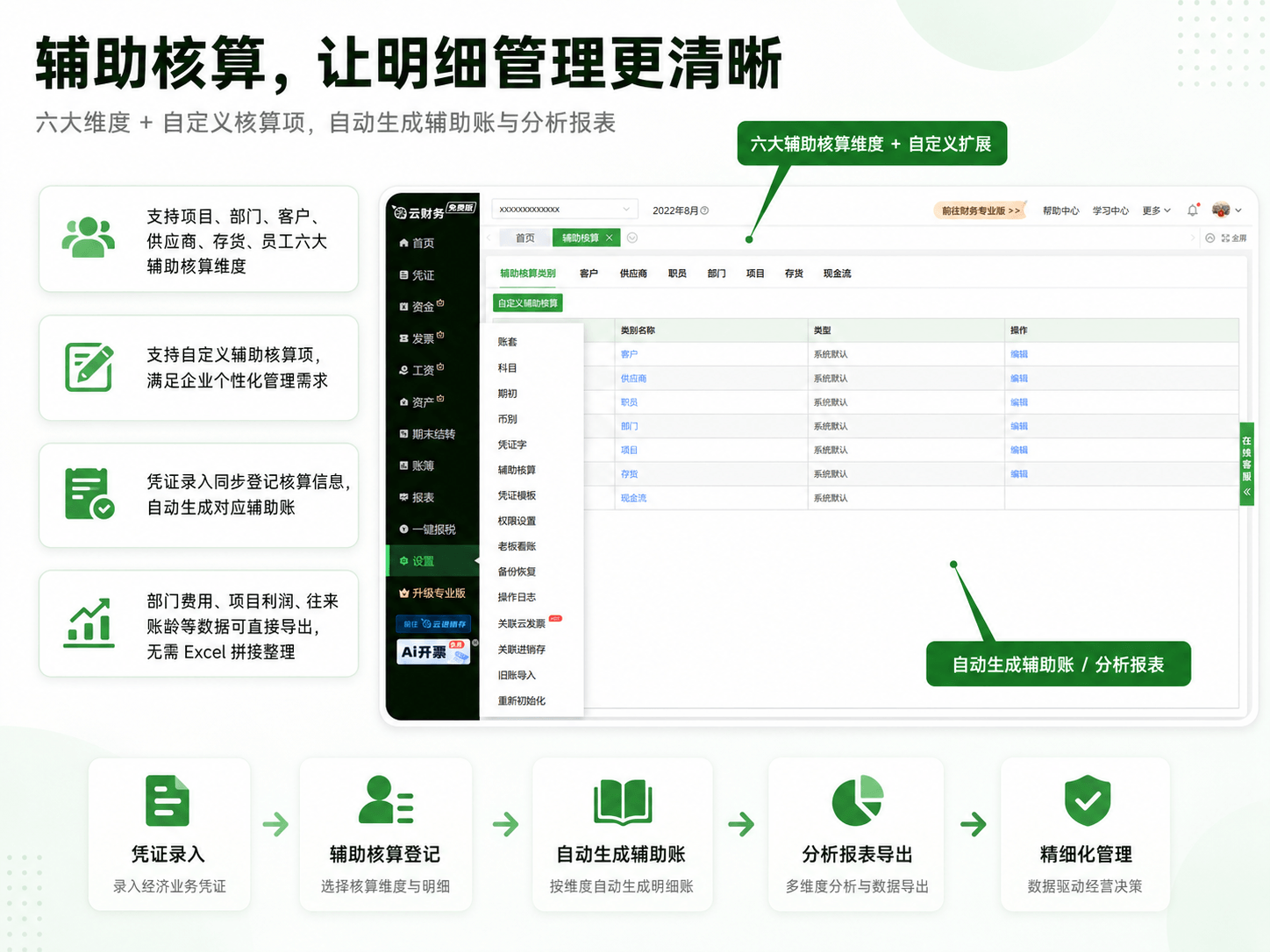Open 发票 in the sidebar
Viewport: 1270px width, 952px height.
point(421,338)
